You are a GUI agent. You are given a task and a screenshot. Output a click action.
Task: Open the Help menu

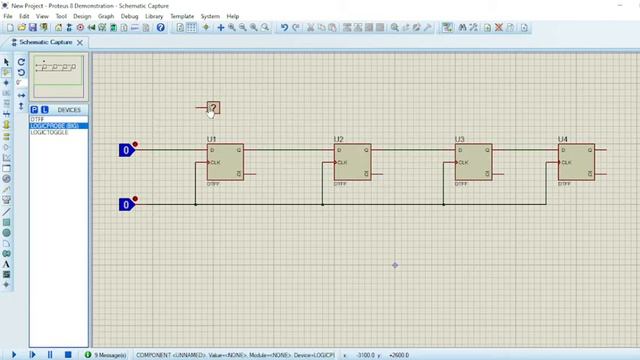[x=233, y=16]
